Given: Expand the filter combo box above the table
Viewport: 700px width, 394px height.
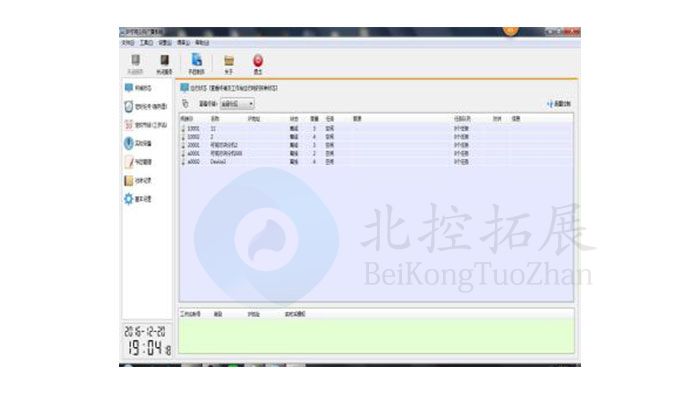Looking at the screenshot, I should point(237,104).
